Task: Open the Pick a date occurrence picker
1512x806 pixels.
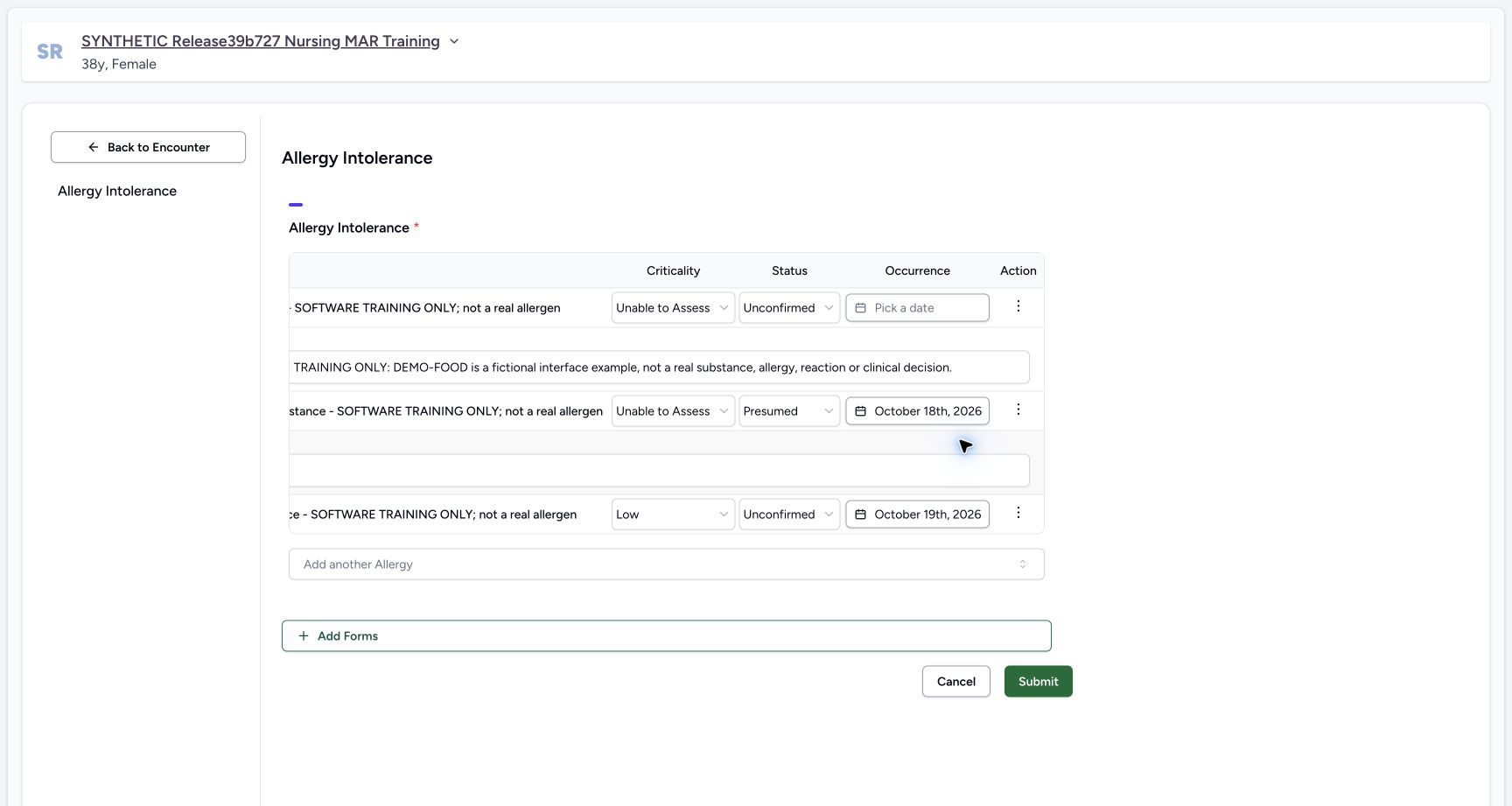Action: pos(917,308)
